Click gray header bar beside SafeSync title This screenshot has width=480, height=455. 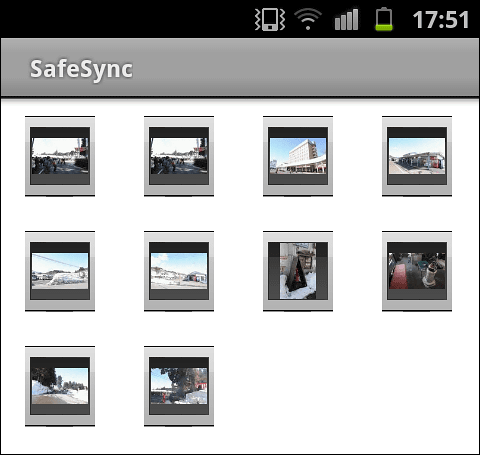[x=300, y=68]
